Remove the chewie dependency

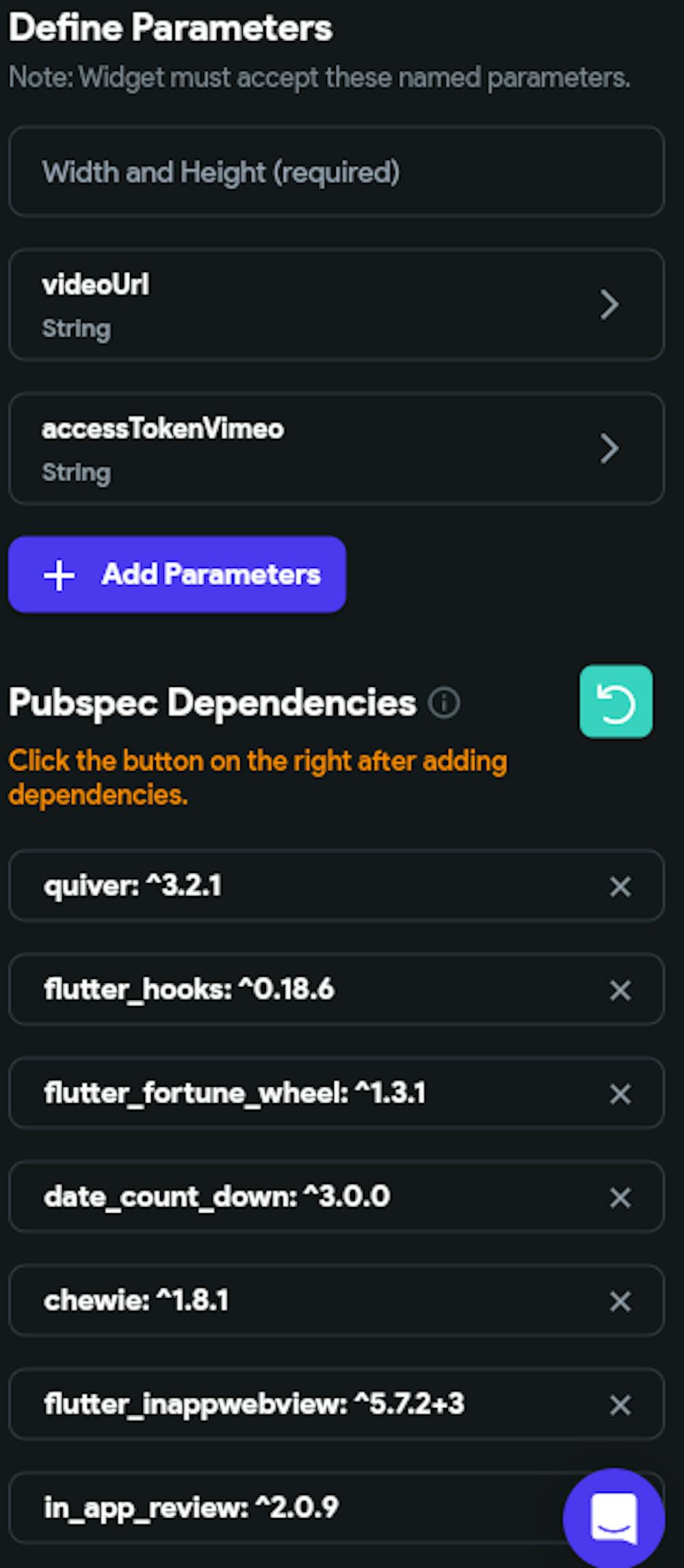tap(620, 1301)
